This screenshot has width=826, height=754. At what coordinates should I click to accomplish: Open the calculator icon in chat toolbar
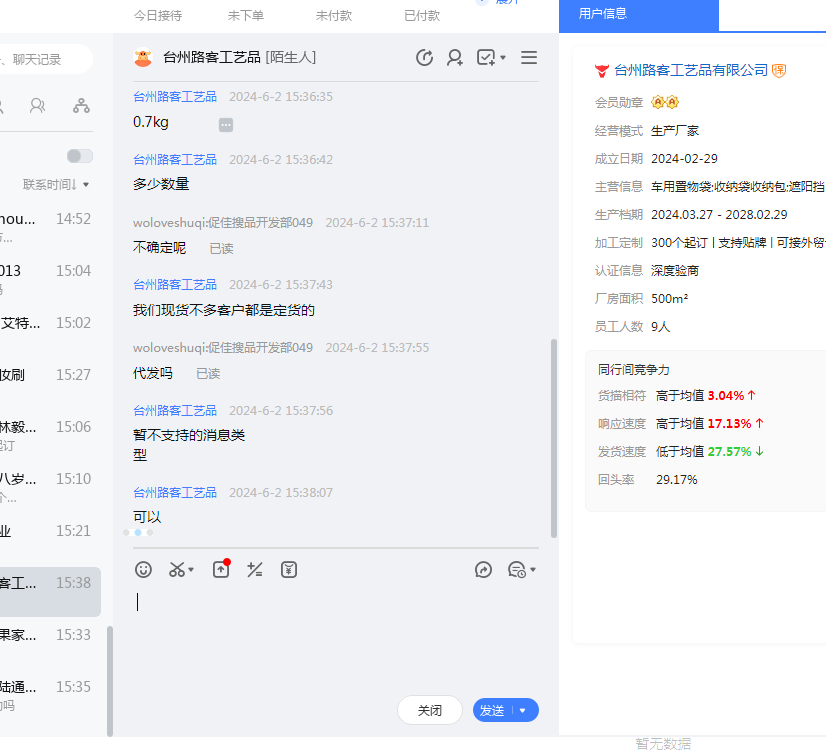(x=255, y=570)
